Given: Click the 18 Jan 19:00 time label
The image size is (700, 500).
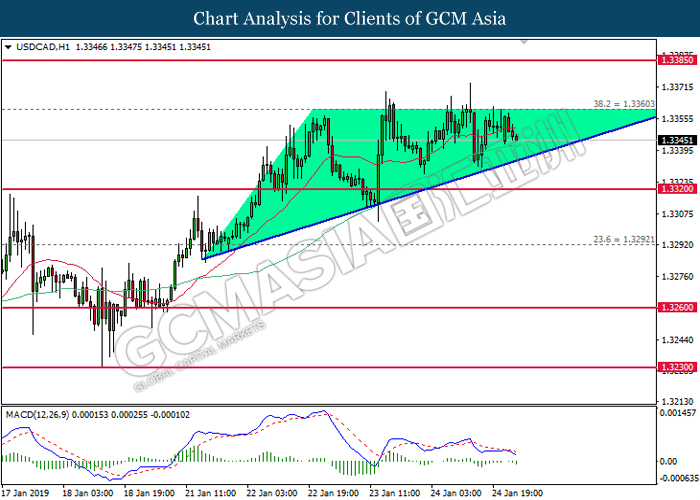Looking at the screenshot, I should pyautogui.click(x=149, y=493).
